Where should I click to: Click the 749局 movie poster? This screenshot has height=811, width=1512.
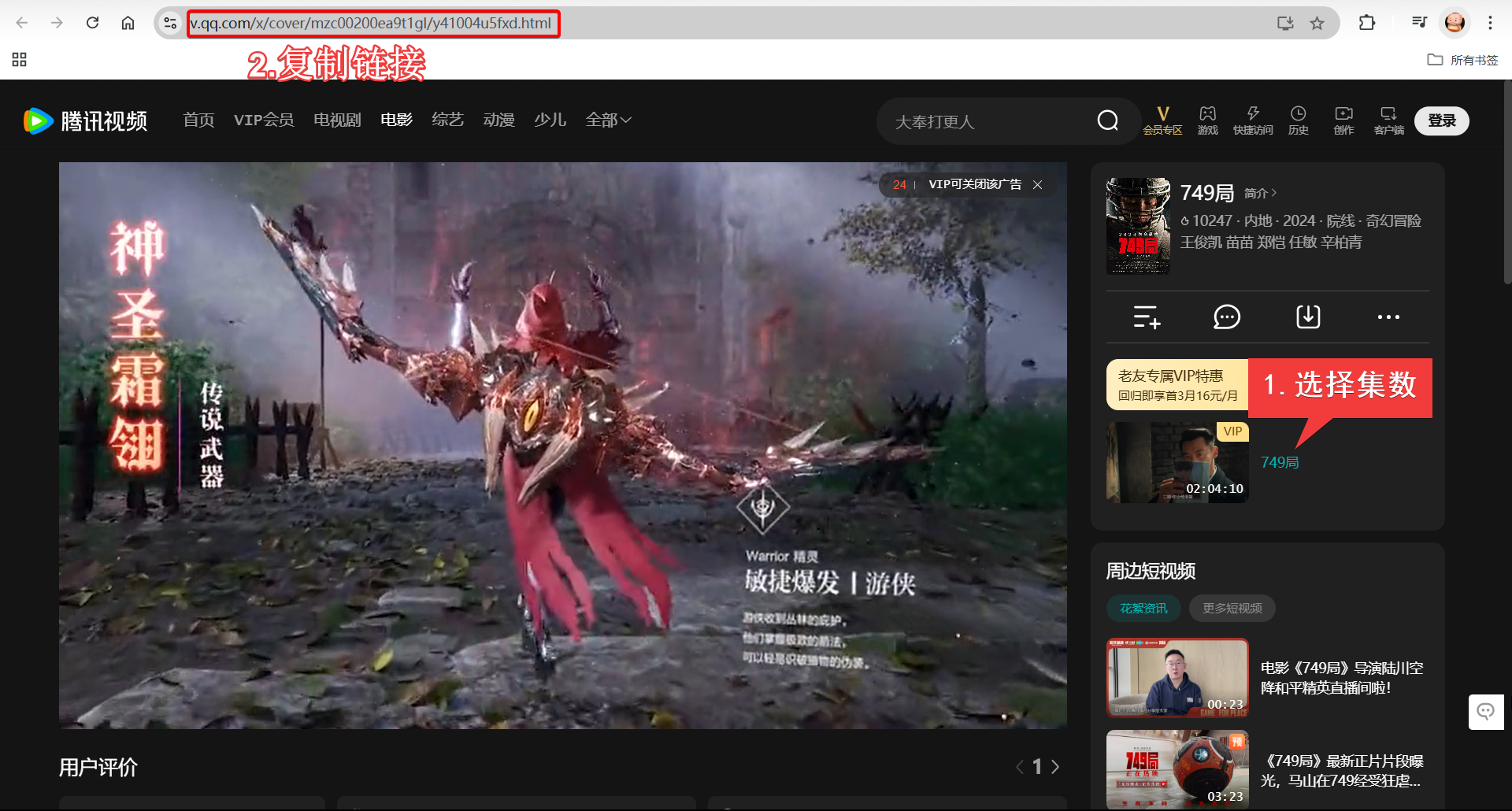[1138, 225]
